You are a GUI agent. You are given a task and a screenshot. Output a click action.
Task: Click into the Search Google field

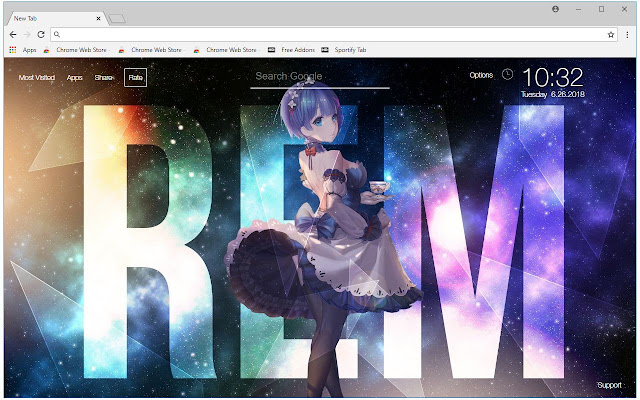[x=320, y=77]
